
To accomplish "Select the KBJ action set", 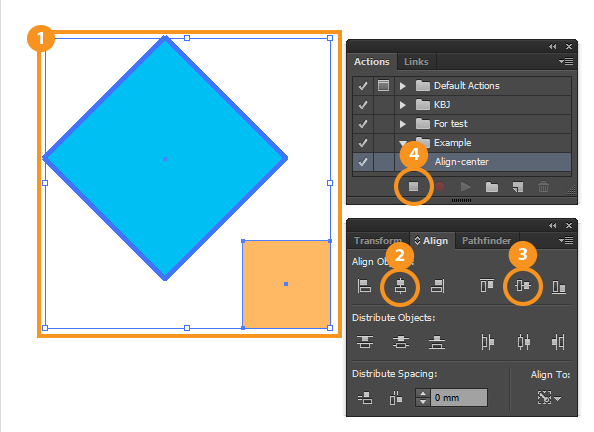I will 461,105.
